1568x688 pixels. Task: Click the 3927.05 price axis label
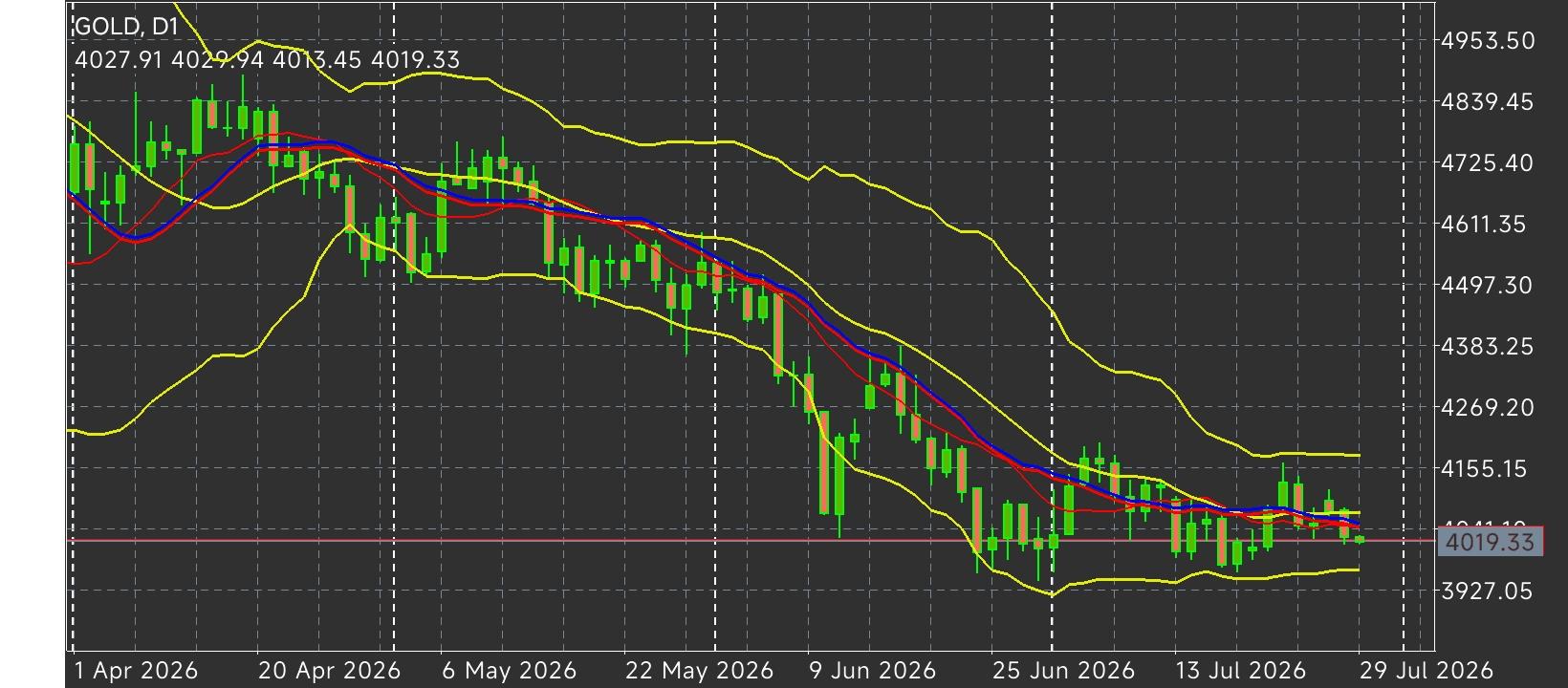pos(1488,591)
